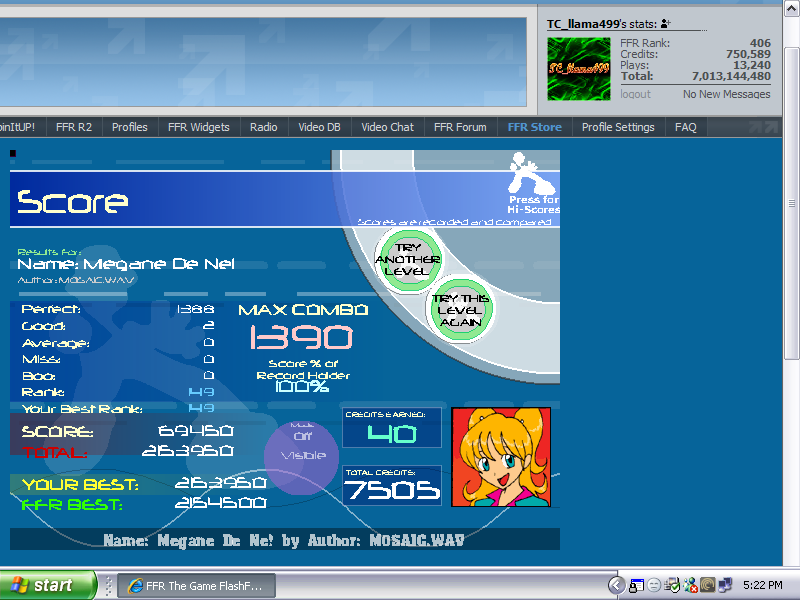The height and width of the screenshot is (600, 800).
Task: Show hidden tray icons with the arrow
Action: 618,585
